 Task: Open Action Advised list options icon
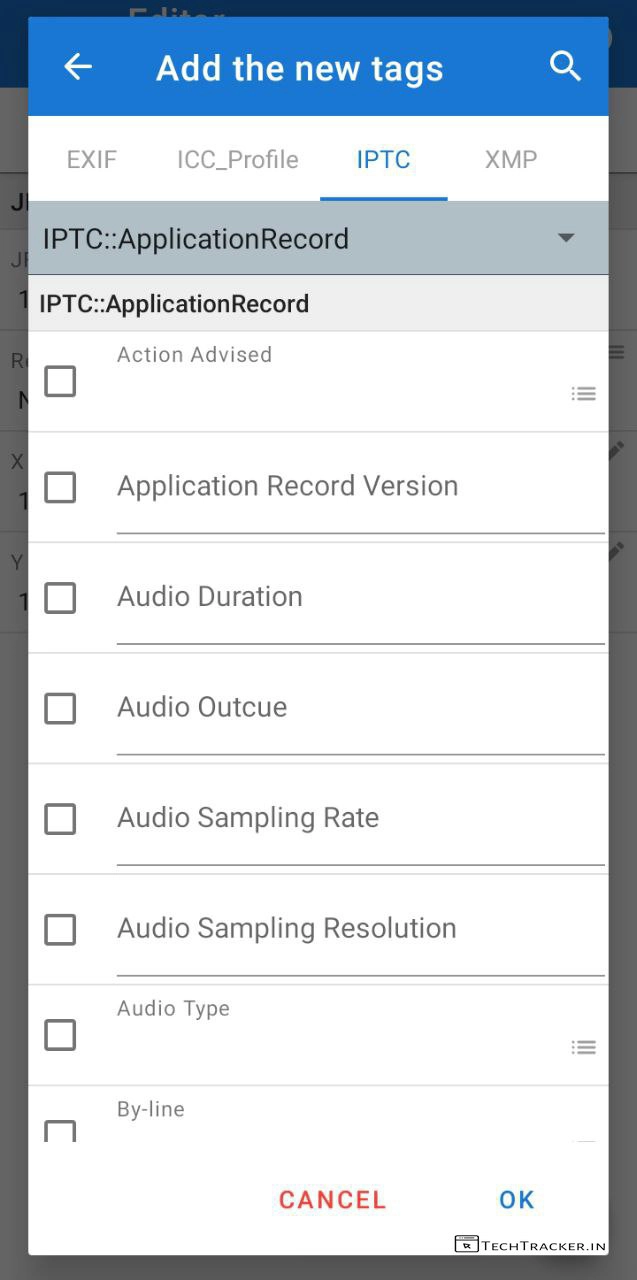point(584,394)
